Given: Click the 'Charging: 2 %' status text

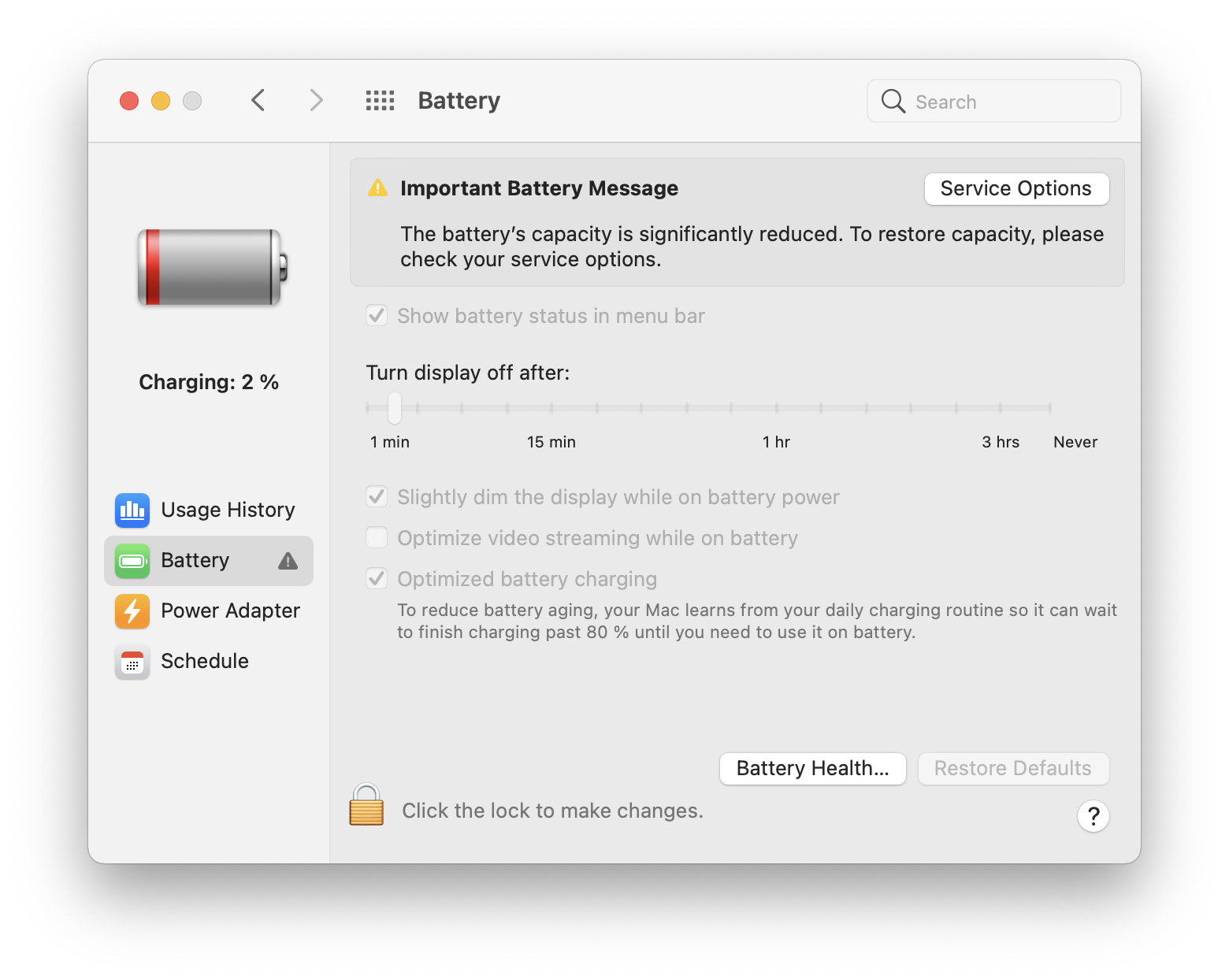Looking at the screenshot, I should [x=209, y=383].
